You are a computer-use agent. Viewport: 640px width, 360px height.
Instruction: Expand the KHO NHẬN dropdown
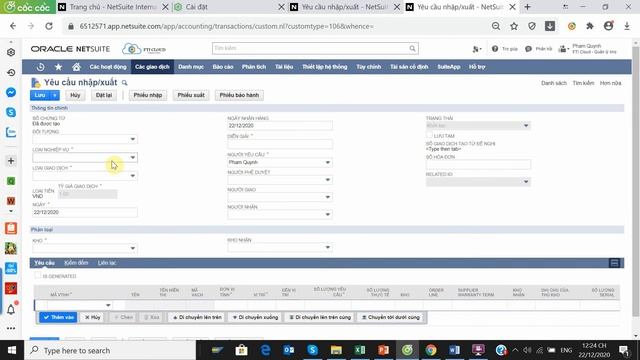pyautogui.click(x=327, y=247)
